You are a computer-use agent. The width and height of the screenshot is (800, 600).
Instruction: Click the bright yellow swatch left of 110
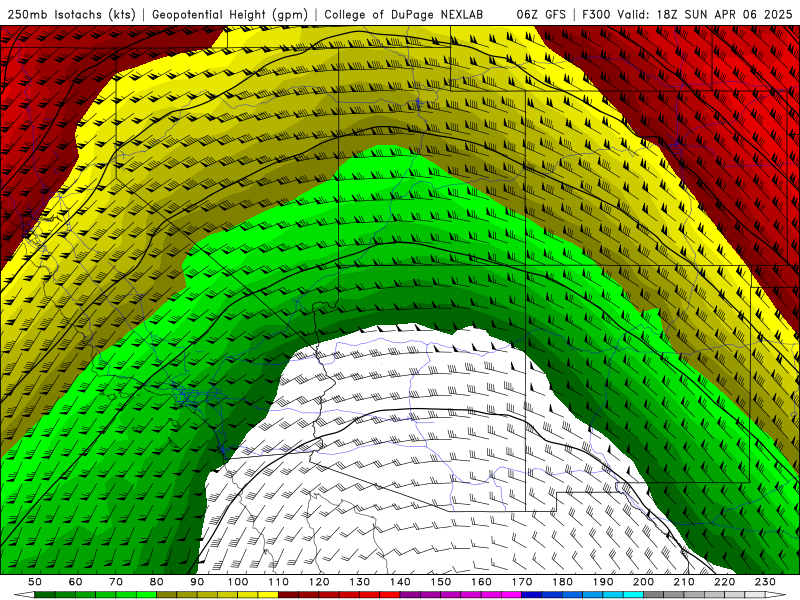pyautogui.click(x=268, y=595)
